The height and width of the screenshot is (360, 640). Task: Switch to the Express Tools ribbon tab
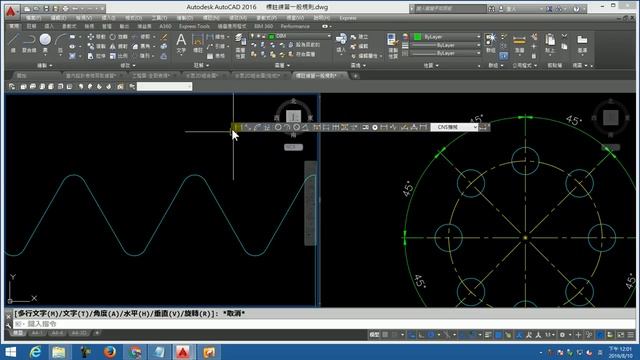pyautogui.click(x=194, y=26)
